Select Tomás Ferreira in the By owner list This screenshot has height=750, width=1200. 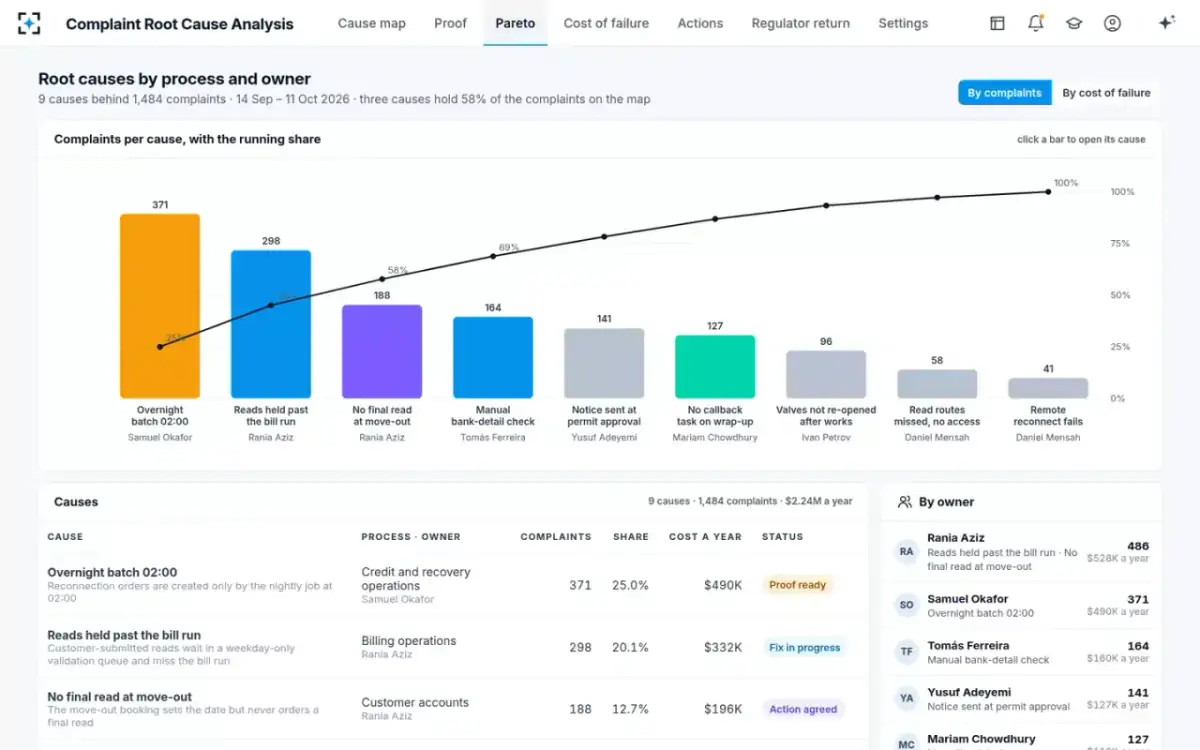pos(1021,652)
